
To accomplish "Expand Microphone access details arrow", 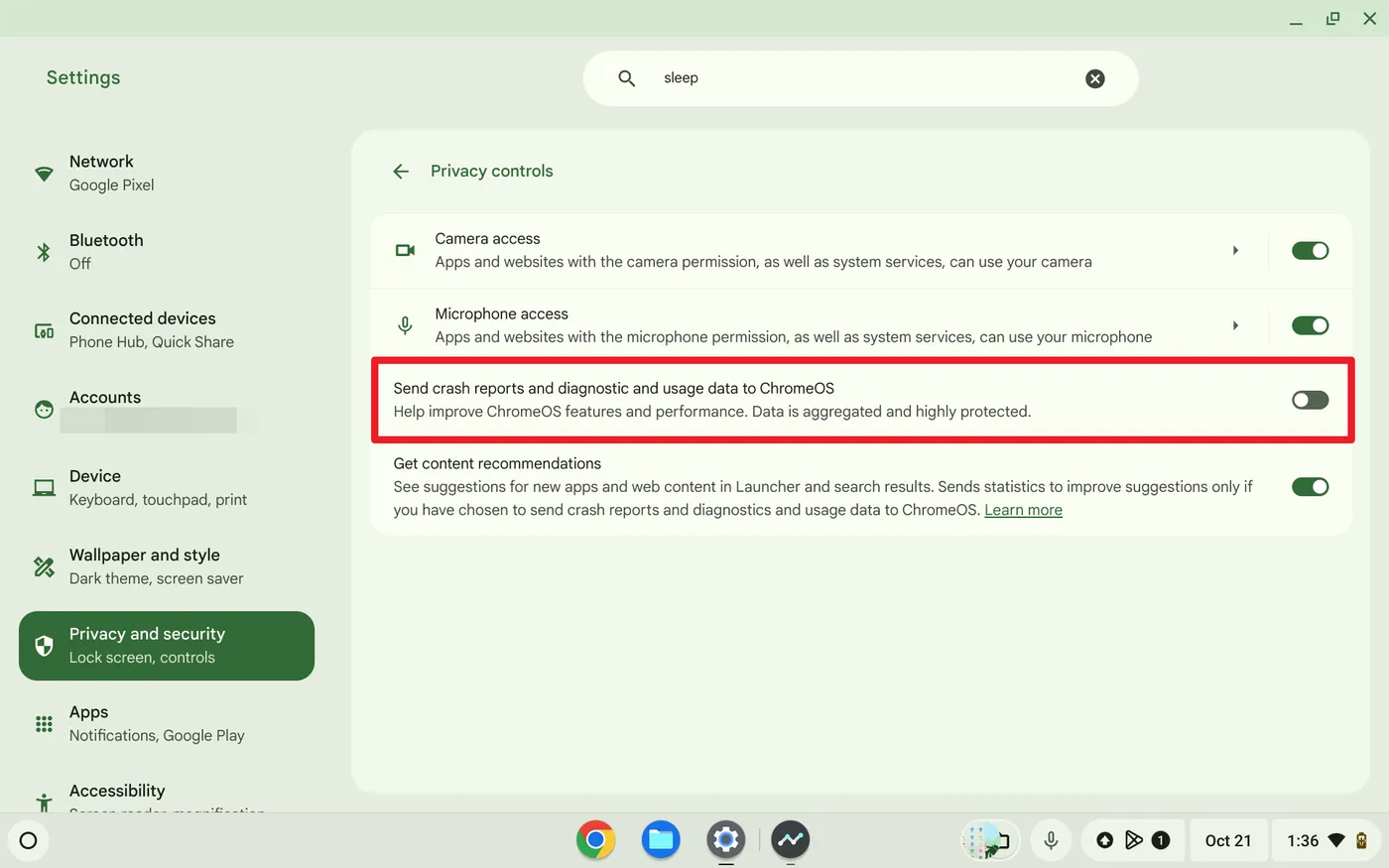I will pos(1235,325).
